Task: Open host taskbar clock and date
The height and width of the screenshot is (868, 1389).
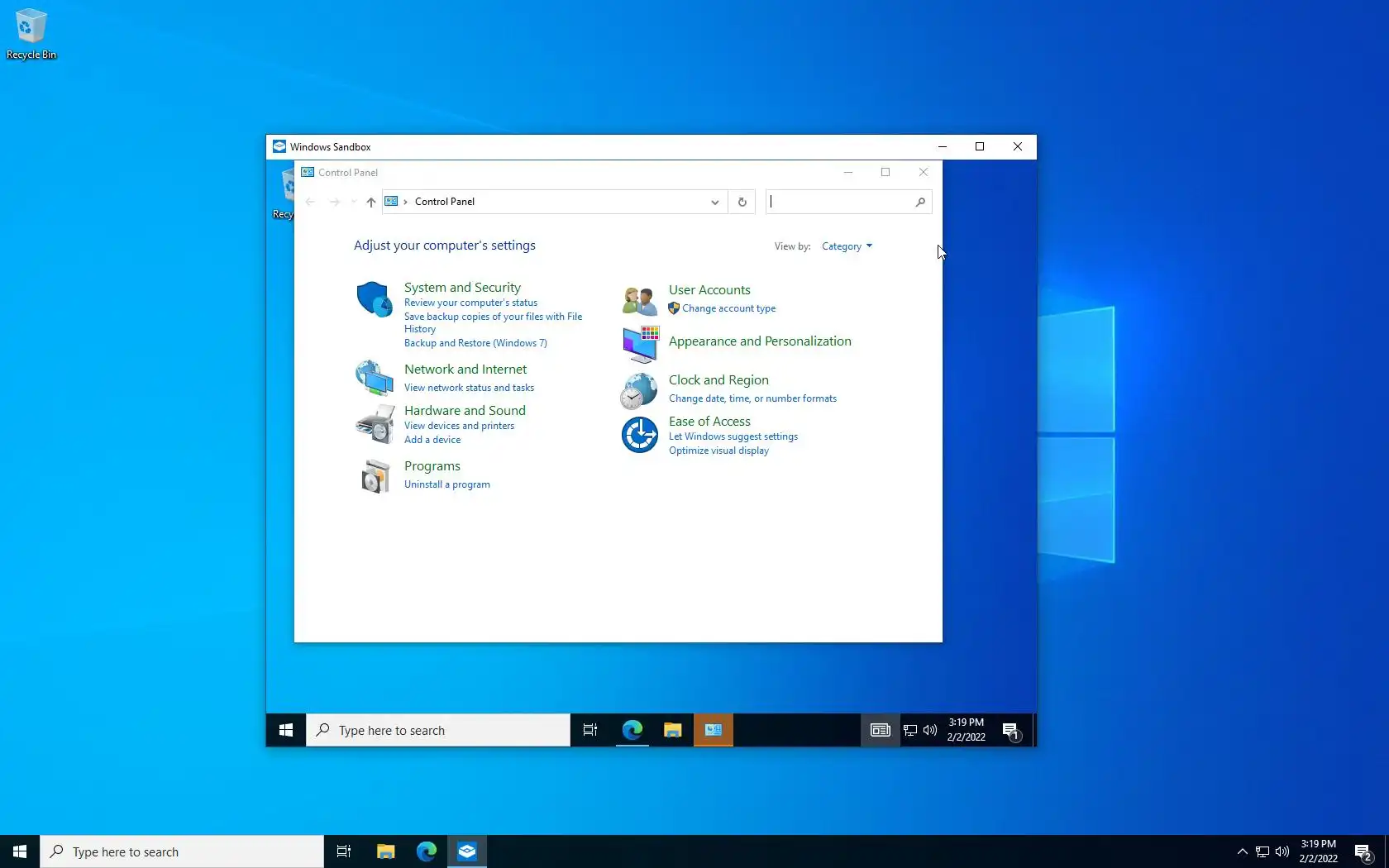Action: [x=1318, y=851]
